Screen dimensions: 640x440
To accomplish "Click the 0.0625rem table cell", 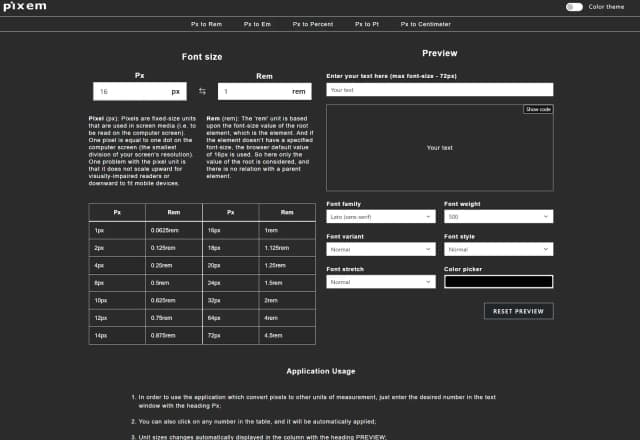I will [x=173, y=230].
